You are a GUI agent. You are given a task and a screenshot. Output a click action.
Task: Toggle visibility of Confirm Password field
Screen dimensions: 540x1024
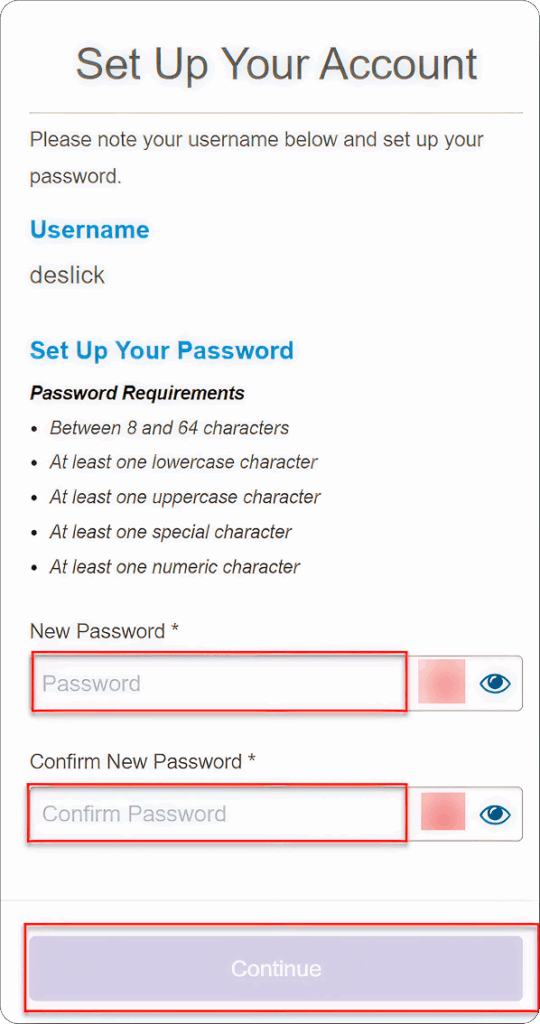coord(495,814)
